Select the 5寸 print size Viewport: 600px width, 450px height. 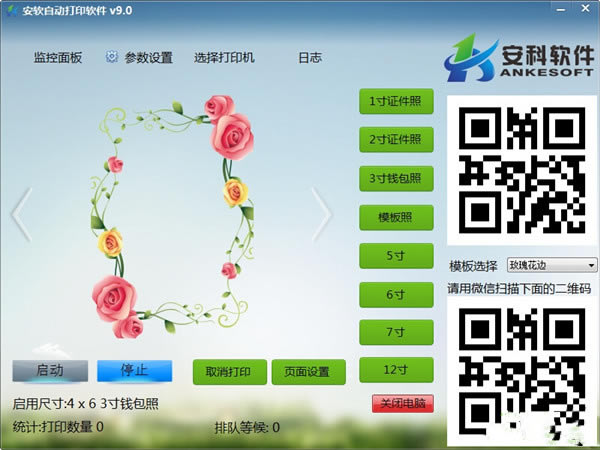(396, 256)
